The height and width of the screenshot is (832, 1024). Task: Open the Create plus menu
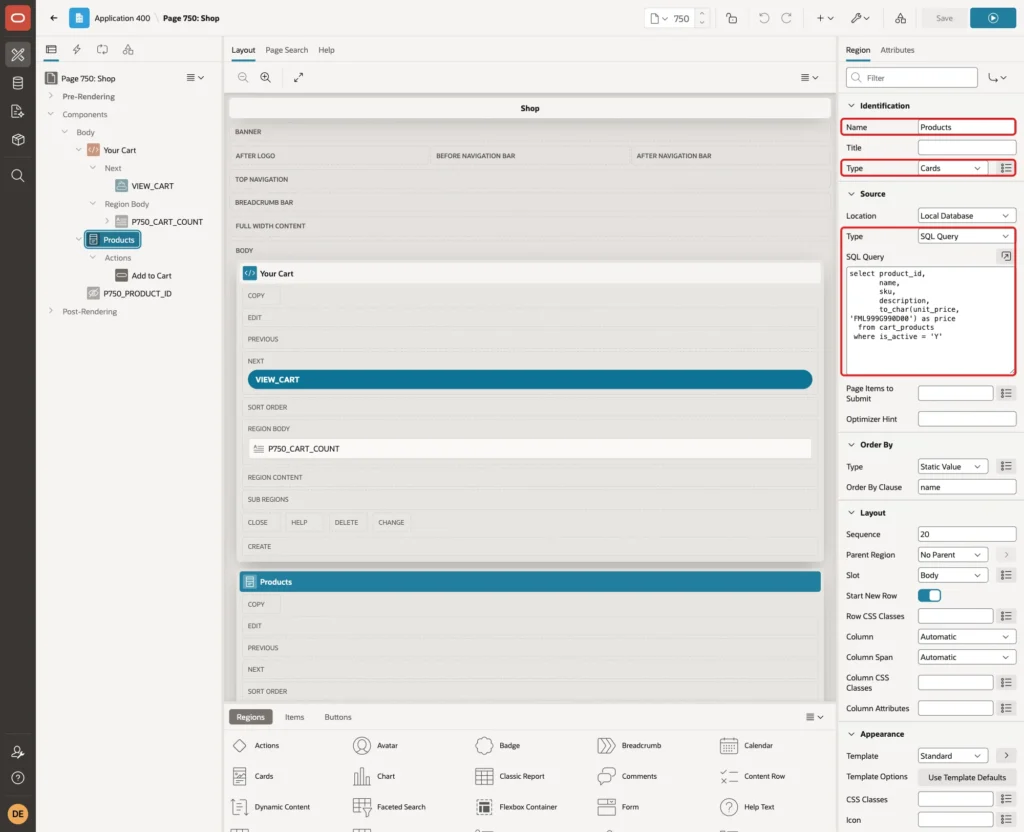point(825,18)
